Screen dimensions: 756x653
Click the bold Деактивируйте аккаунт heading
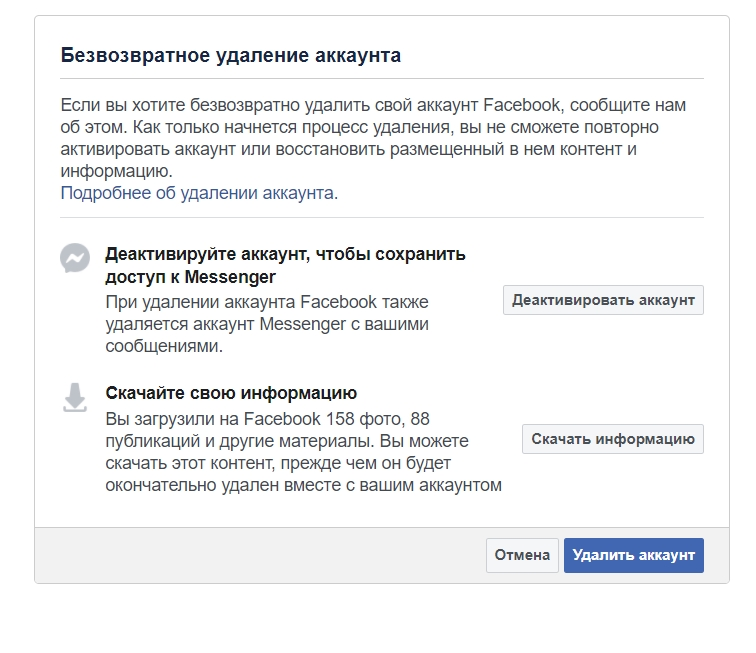285,265
